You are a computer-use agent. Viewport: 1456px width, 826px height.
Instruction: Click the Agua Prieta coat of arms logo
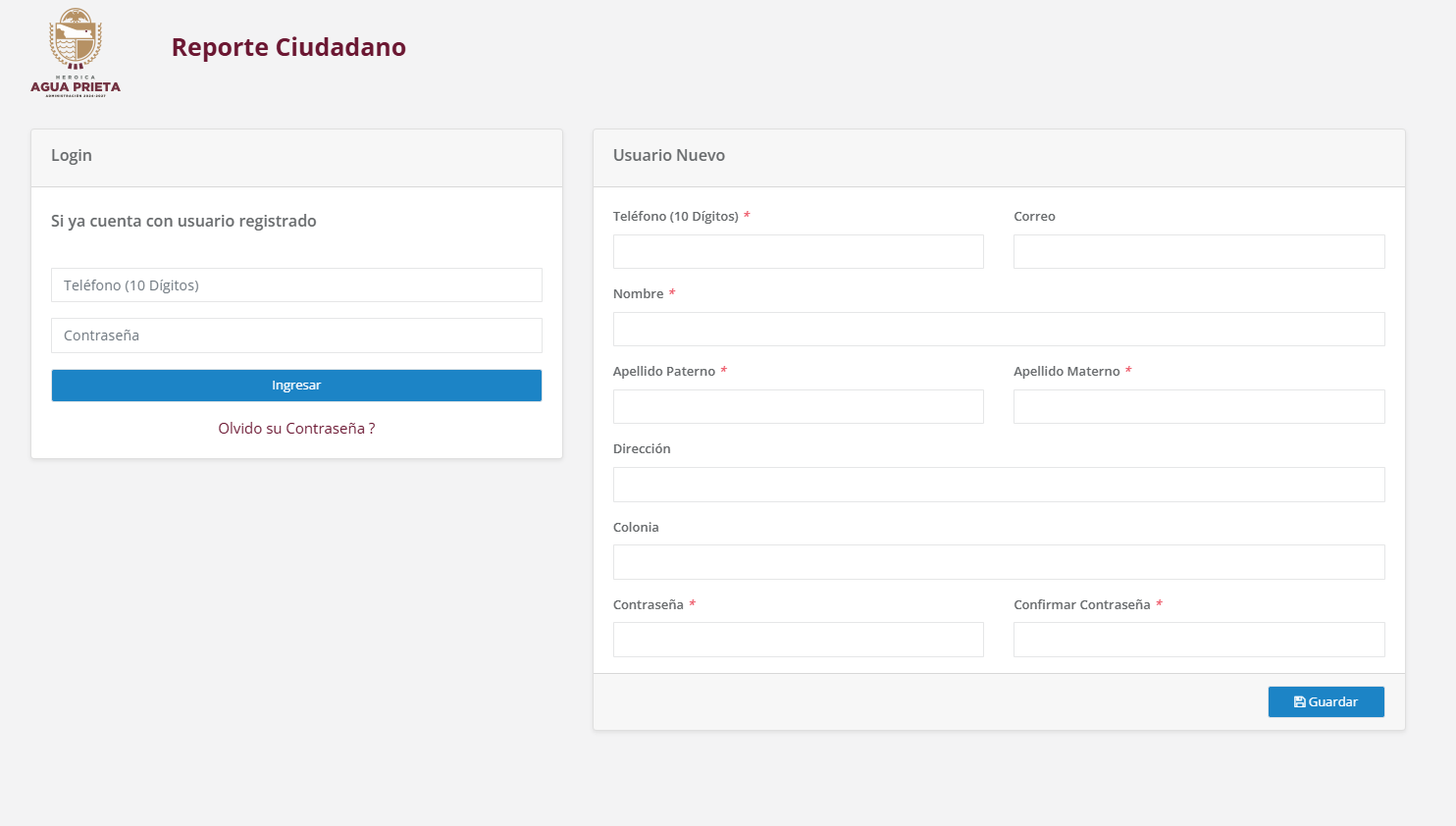(x=76, y=52)
